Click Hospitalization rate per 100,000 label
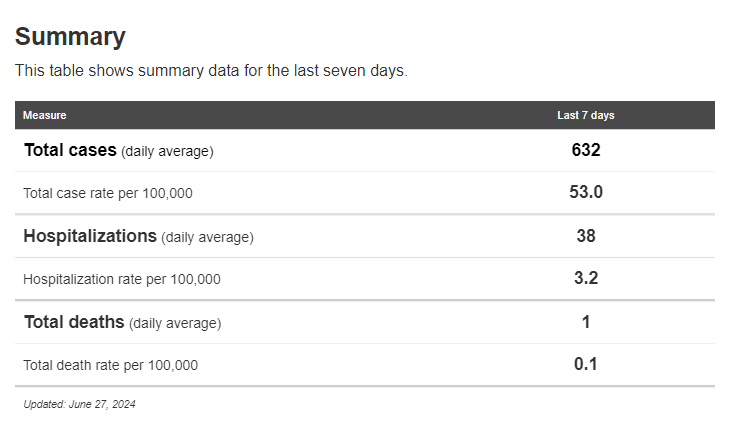 point(122,279)
